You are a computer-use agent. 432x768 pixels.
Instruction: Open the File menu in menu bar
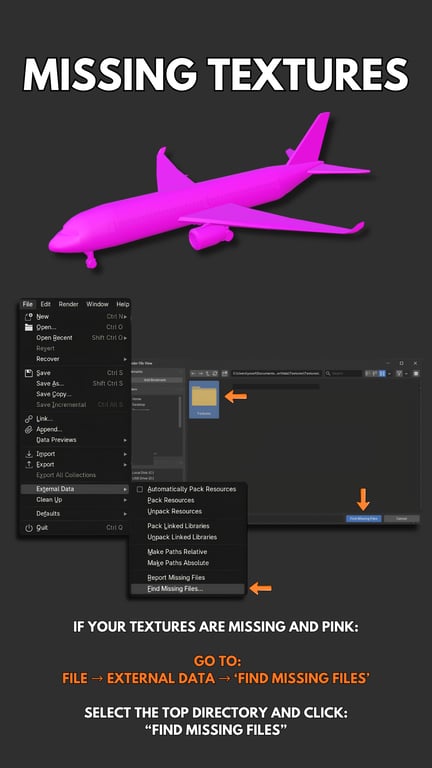(x=27, y=304)
